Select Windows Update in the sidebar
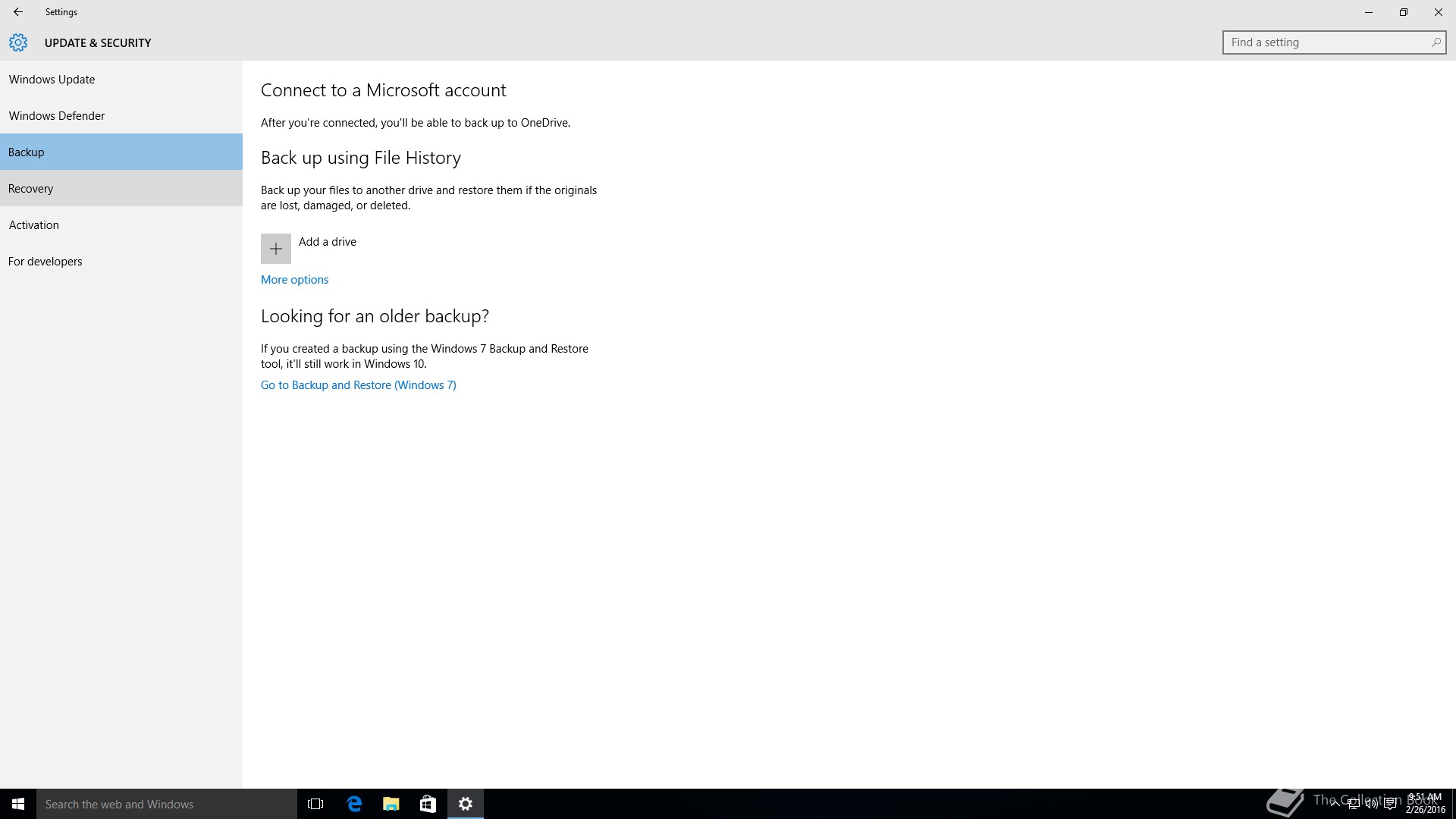 tap(121, 79)
